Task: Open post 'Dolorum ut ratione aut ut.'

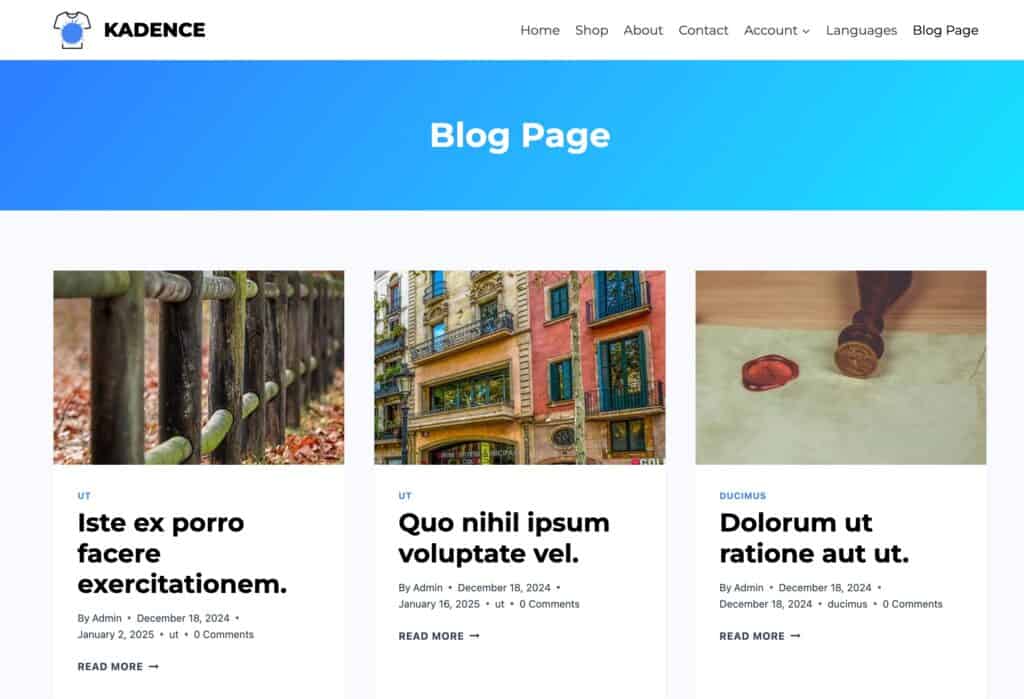Action: coord(814,538)
